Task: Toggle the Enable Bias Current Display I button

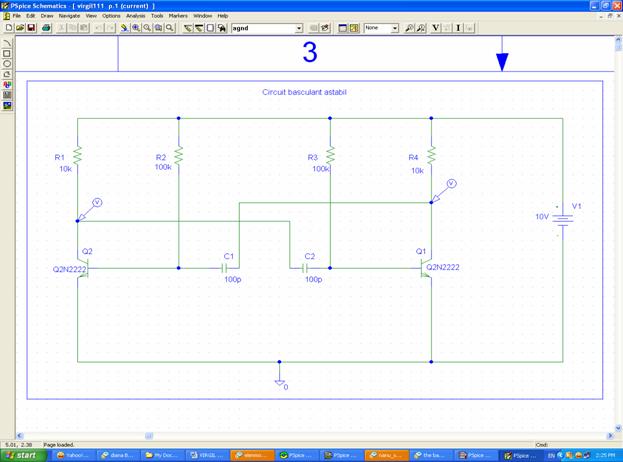Action: [458, 28]
